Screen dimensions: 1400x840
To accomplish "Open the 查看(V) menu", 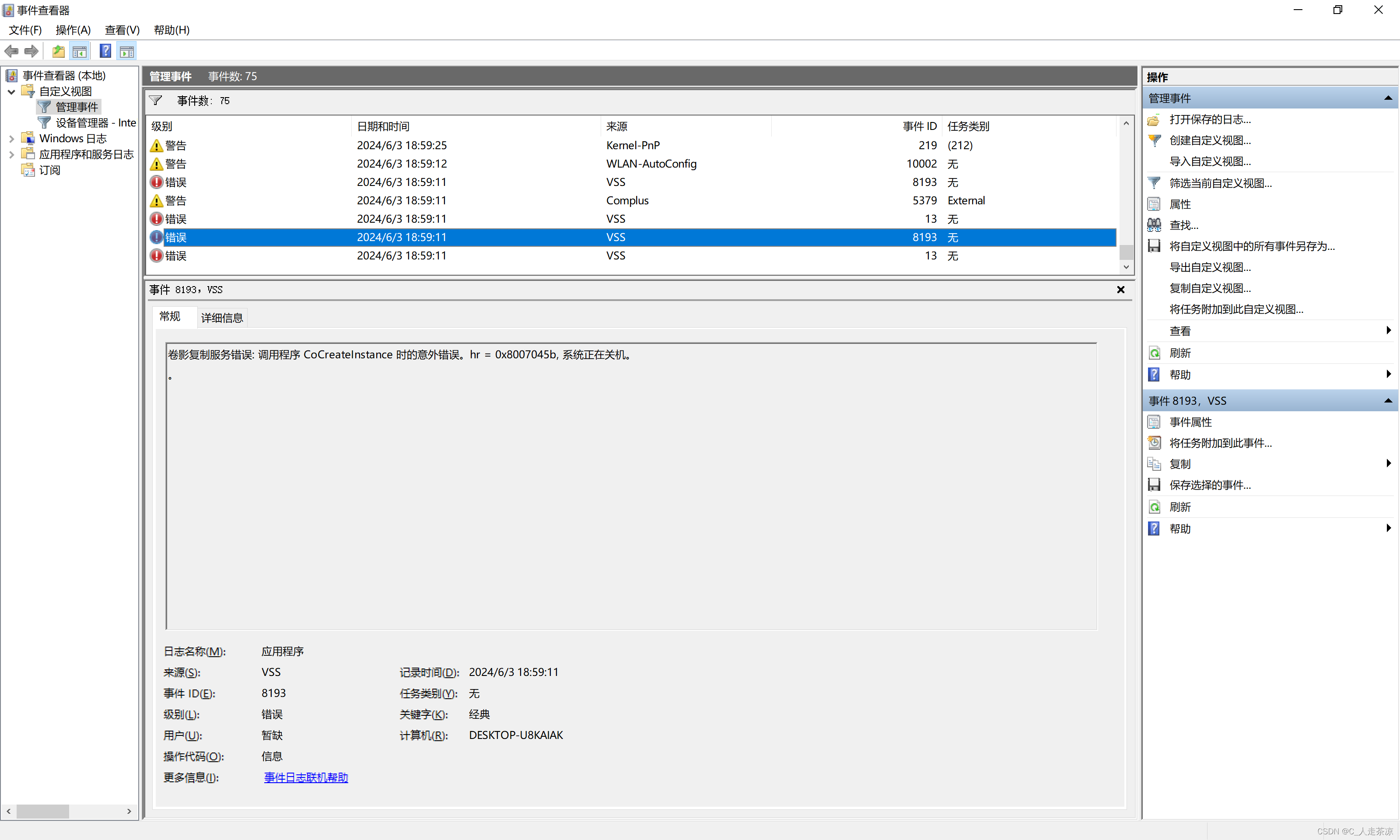I will tap(122, 30).
